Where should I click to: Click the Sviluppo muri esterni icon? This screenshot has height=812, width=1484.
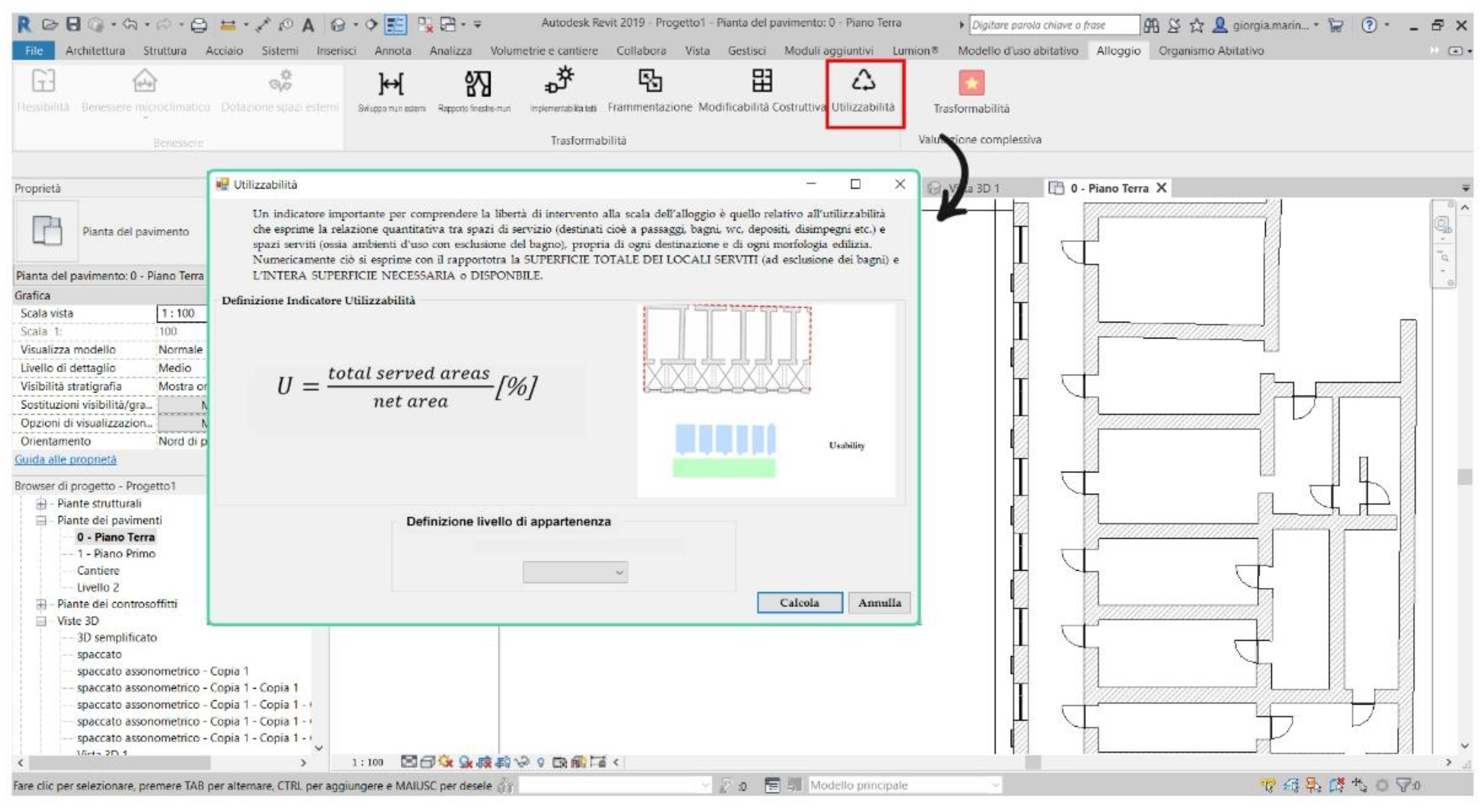tap(391, 84)
